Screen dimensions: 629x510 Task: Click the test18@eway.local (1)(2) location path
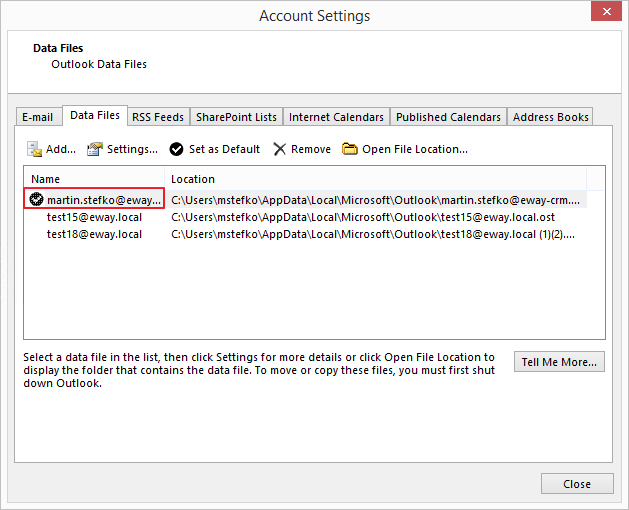tap(373, 234)
